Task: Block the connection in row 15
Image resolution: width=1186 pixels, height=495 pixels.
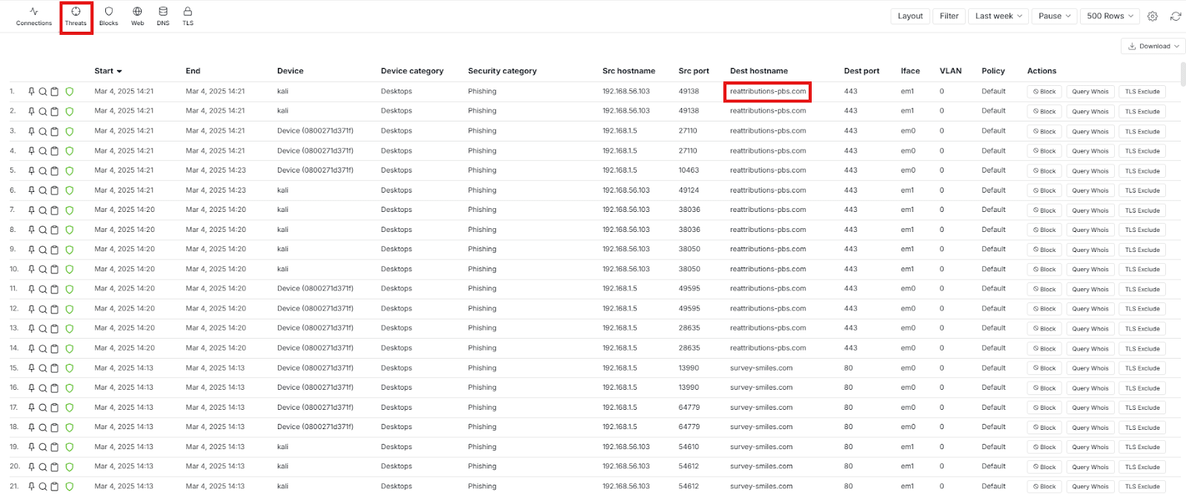Action: pos(1045,368)
